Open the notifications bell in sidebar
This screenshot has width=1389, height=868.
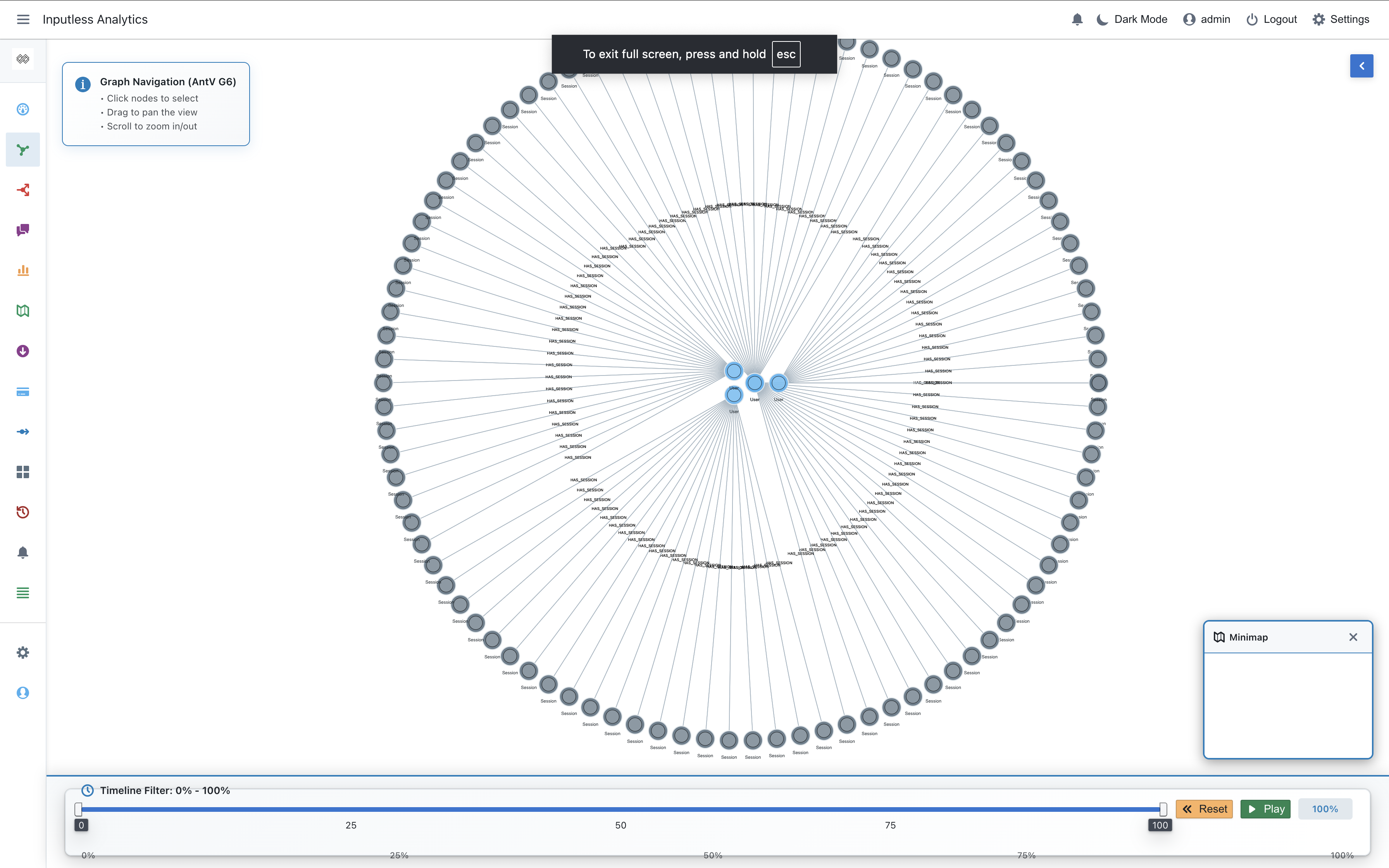(23, 552)
